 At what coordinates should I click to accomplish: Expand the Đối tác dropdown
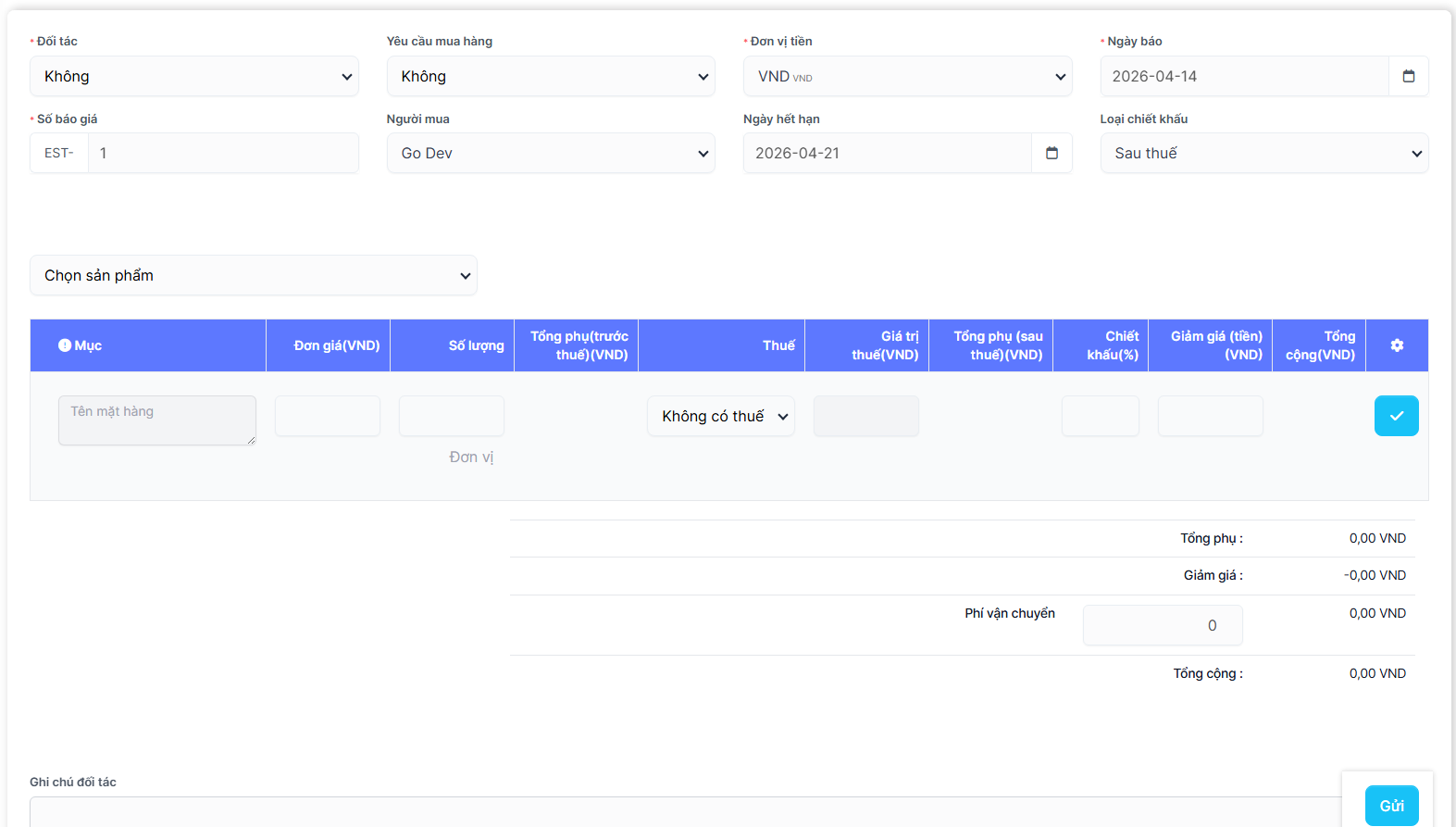coord(194,76)
